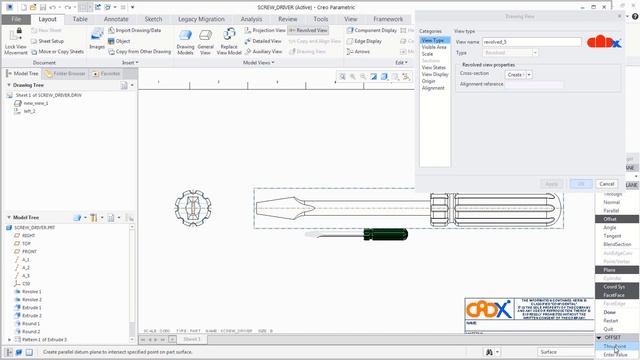Open Component Display
The width and height of the screenshot is (640, 360).
pos(372,31)
